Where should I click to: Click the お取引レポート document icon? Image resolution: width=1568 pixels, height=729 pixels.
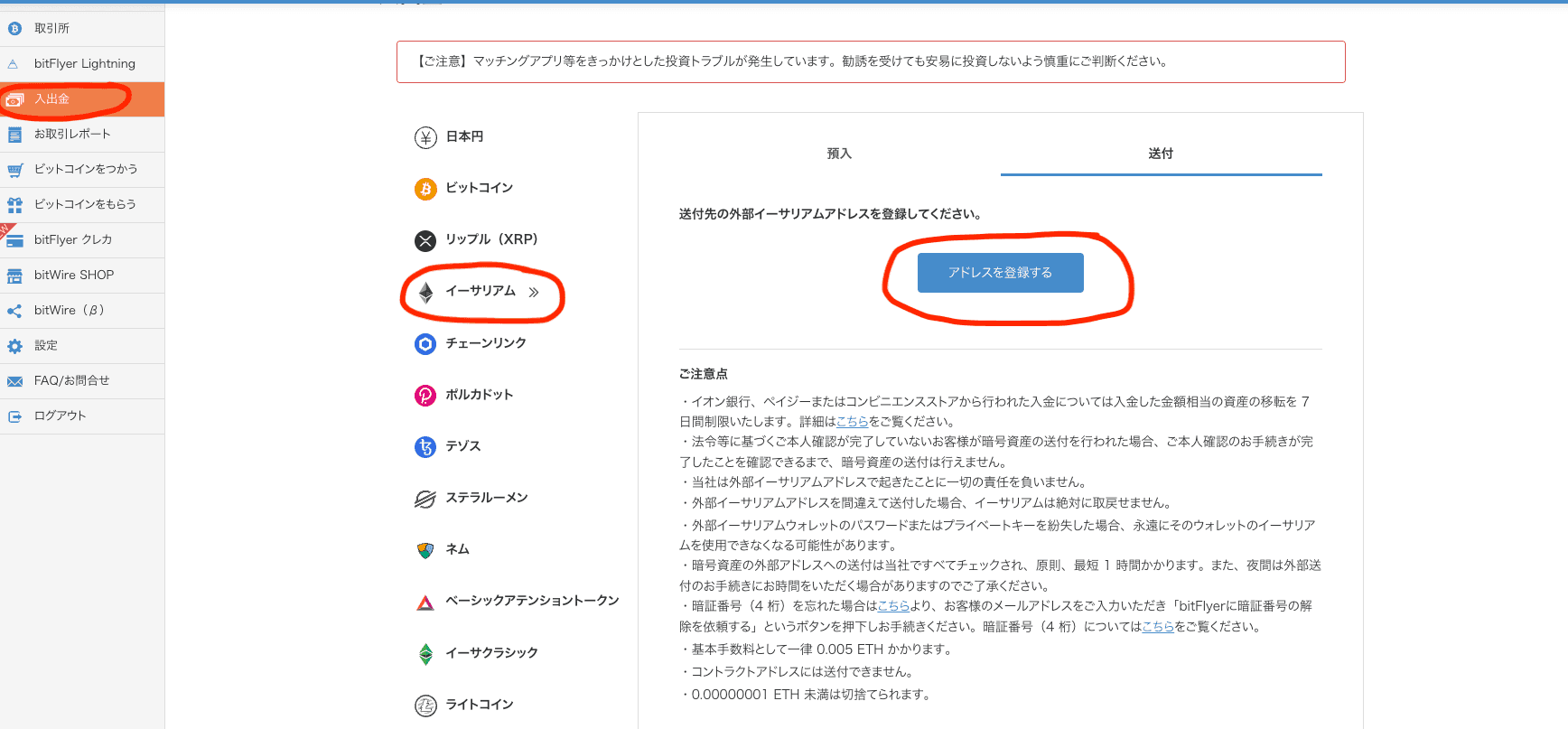[x=14, y=135]
